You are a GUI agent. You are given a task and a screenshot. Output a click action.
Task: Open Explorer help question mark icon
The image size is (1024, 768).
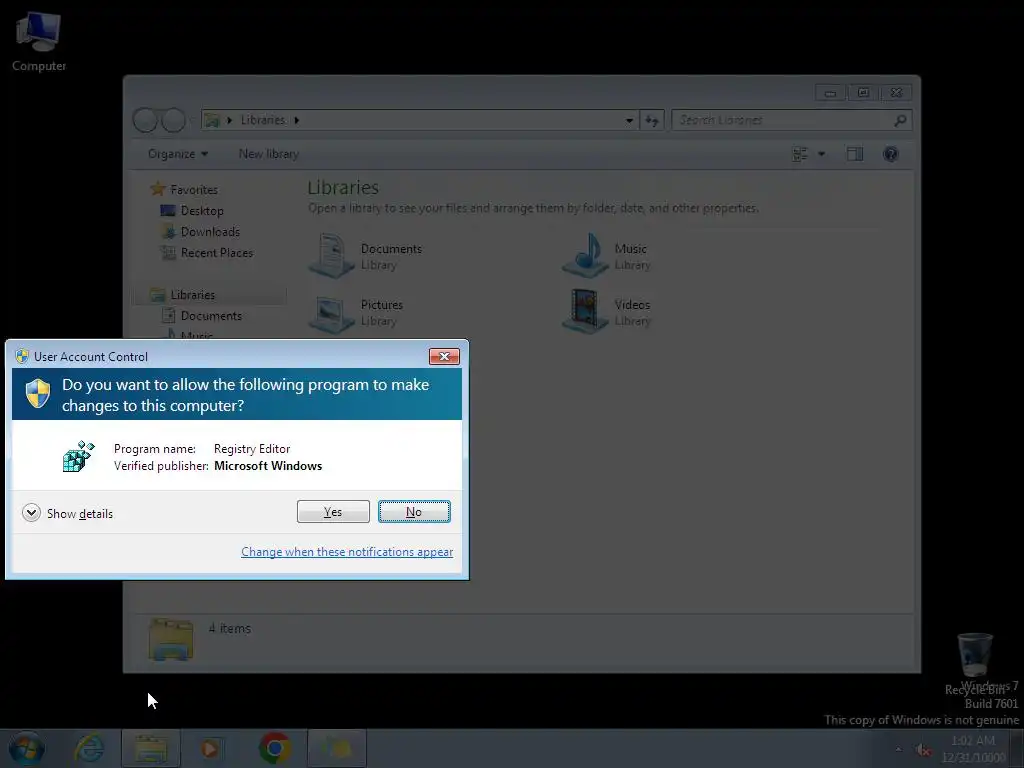pyautogui.click(x=891, y=154)
